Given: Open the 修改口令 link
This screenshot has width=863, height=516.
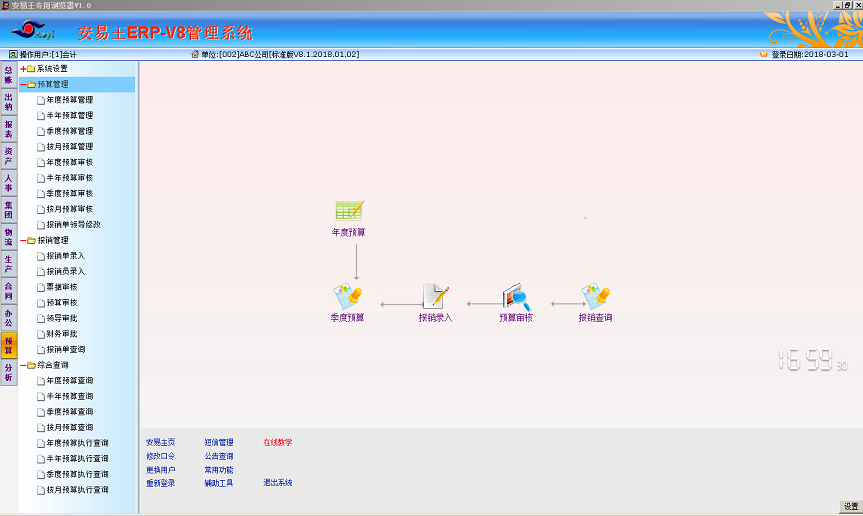Looking at the screenshot, I should [x=161, y=456].
